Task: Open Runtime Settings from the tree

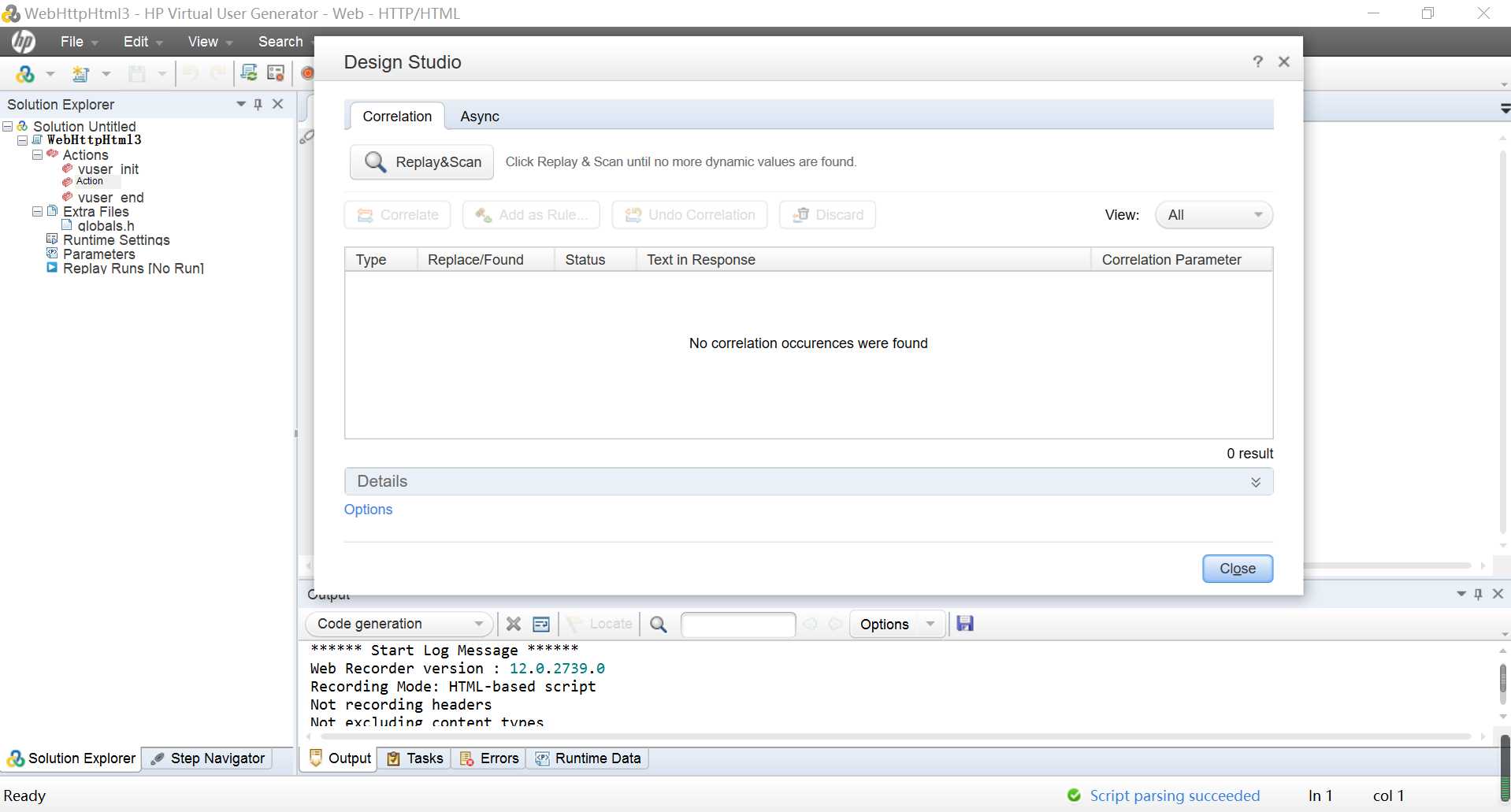Action: (116, 240)
